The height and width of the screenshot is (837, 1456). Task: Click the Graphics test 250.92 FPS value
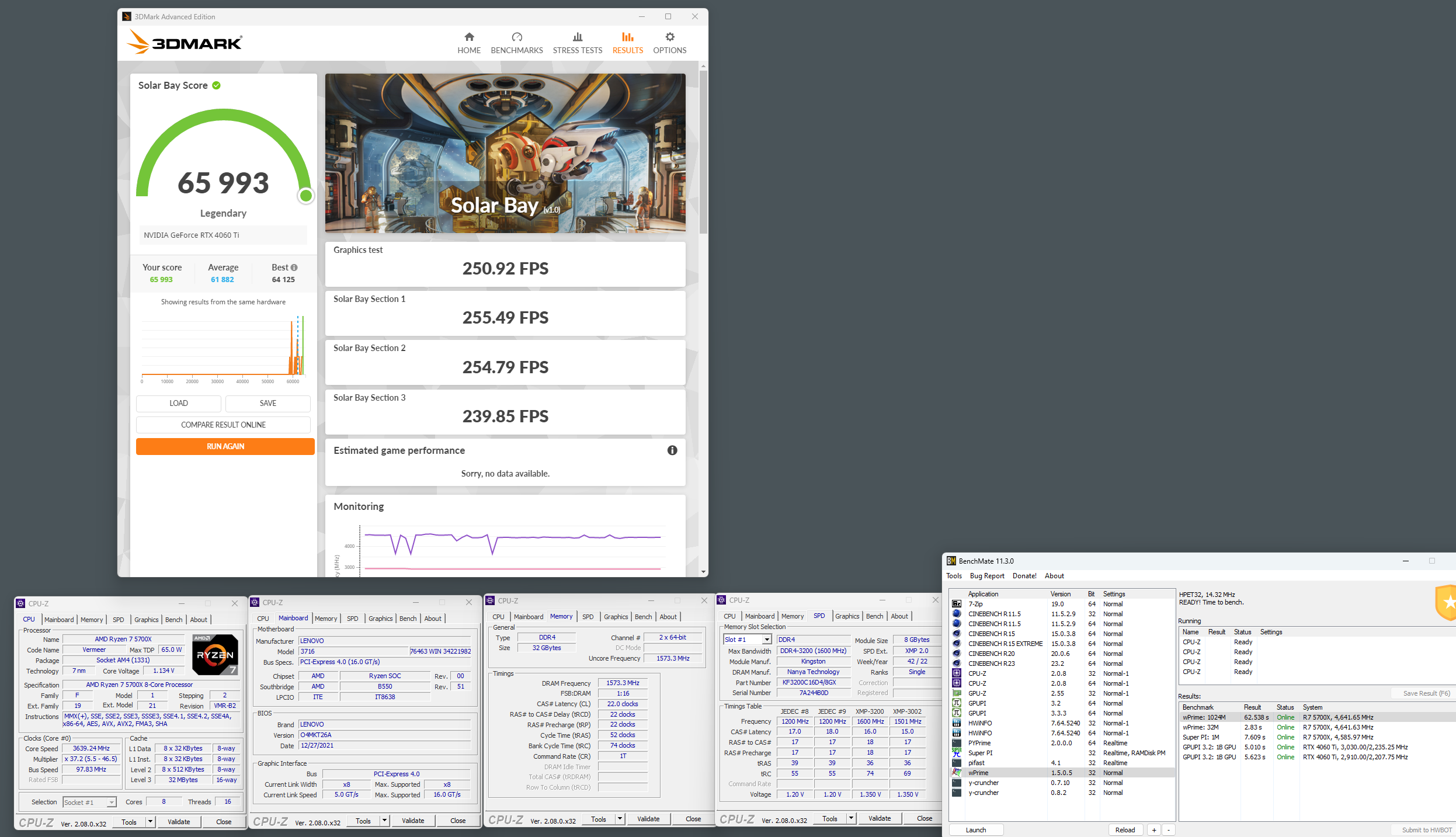pos(505,269)
